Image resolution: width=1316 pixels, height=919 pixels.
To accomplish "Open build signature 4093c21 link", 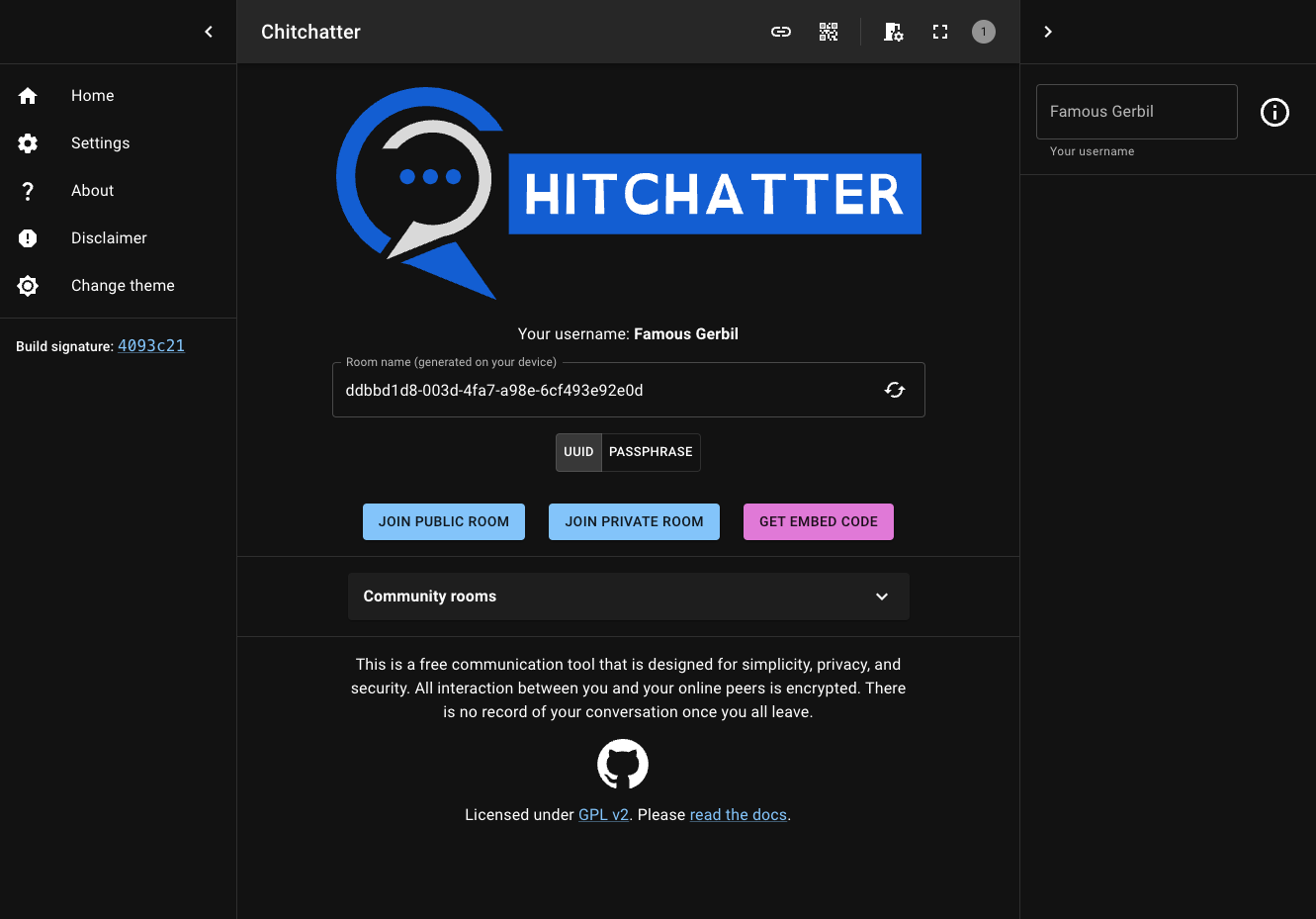I will (x=151, y=345).
